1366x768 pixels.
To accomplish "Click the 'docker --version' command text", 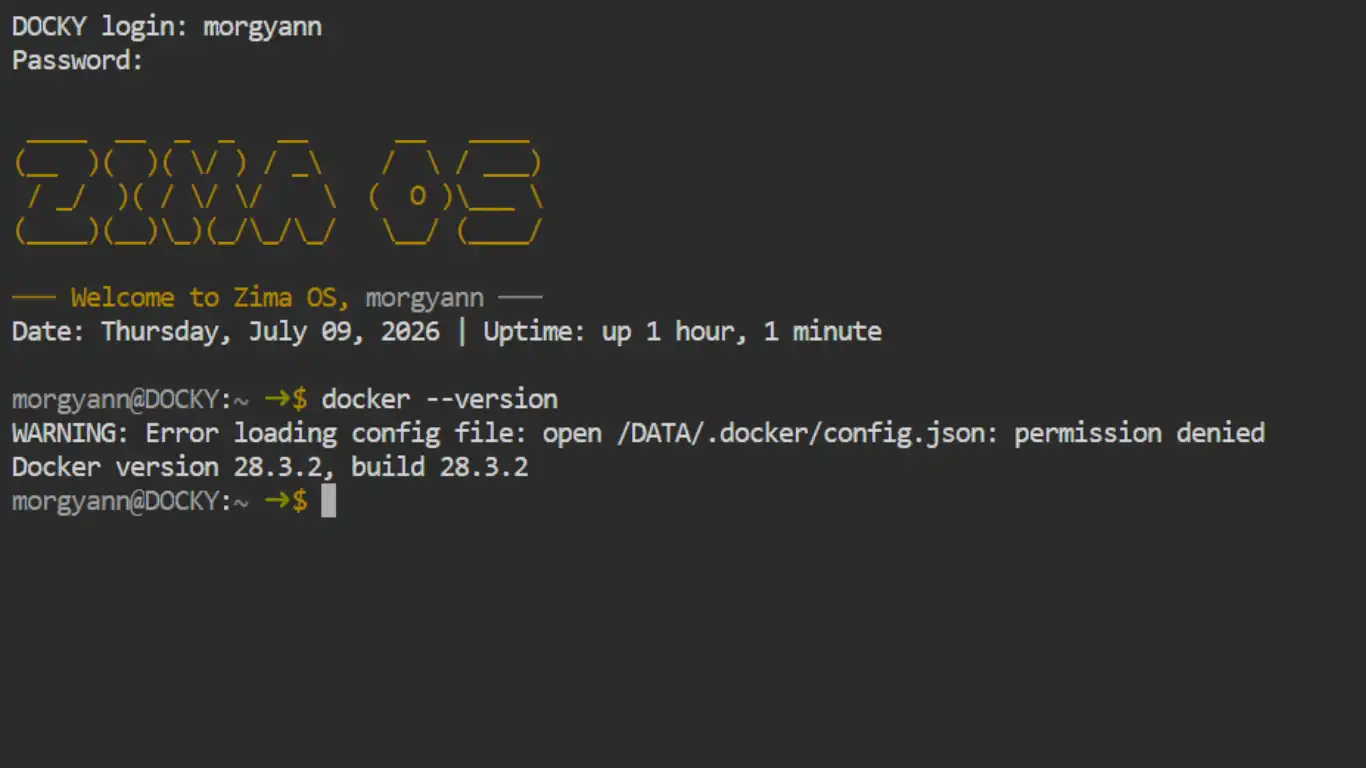I will 440,399.
